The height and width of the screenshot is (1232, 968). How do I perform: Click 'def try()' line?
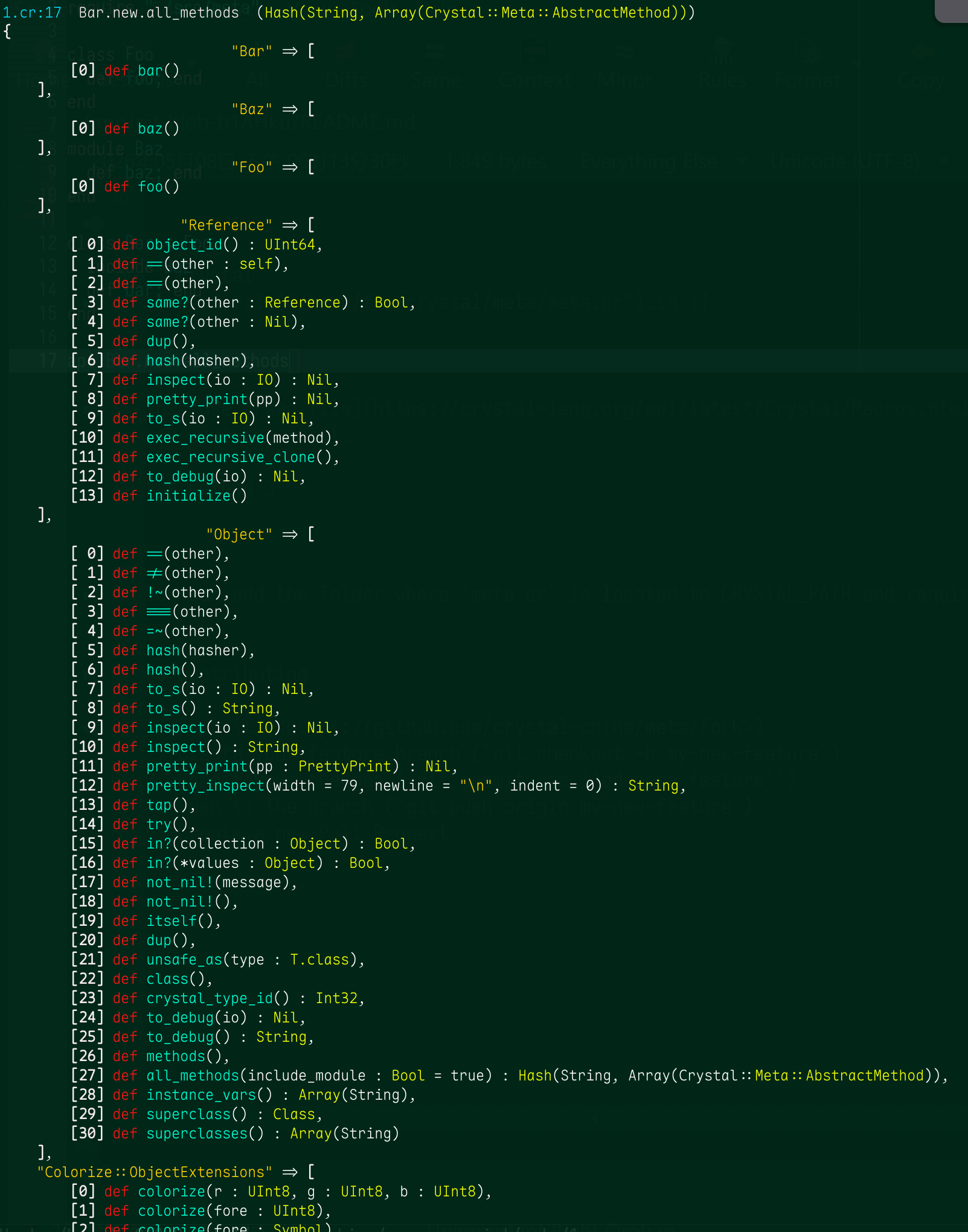[154, 824]
